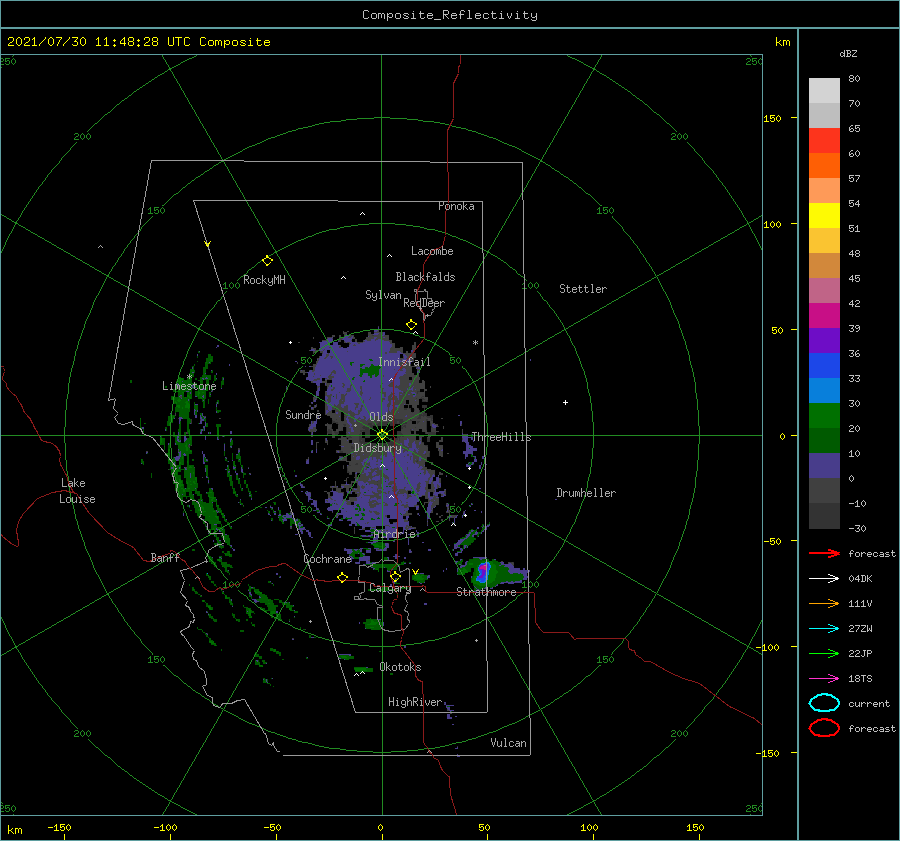This screenshot has width=900, height=841.
Task: Click the Olds label
Action: (x=381, y=417)
